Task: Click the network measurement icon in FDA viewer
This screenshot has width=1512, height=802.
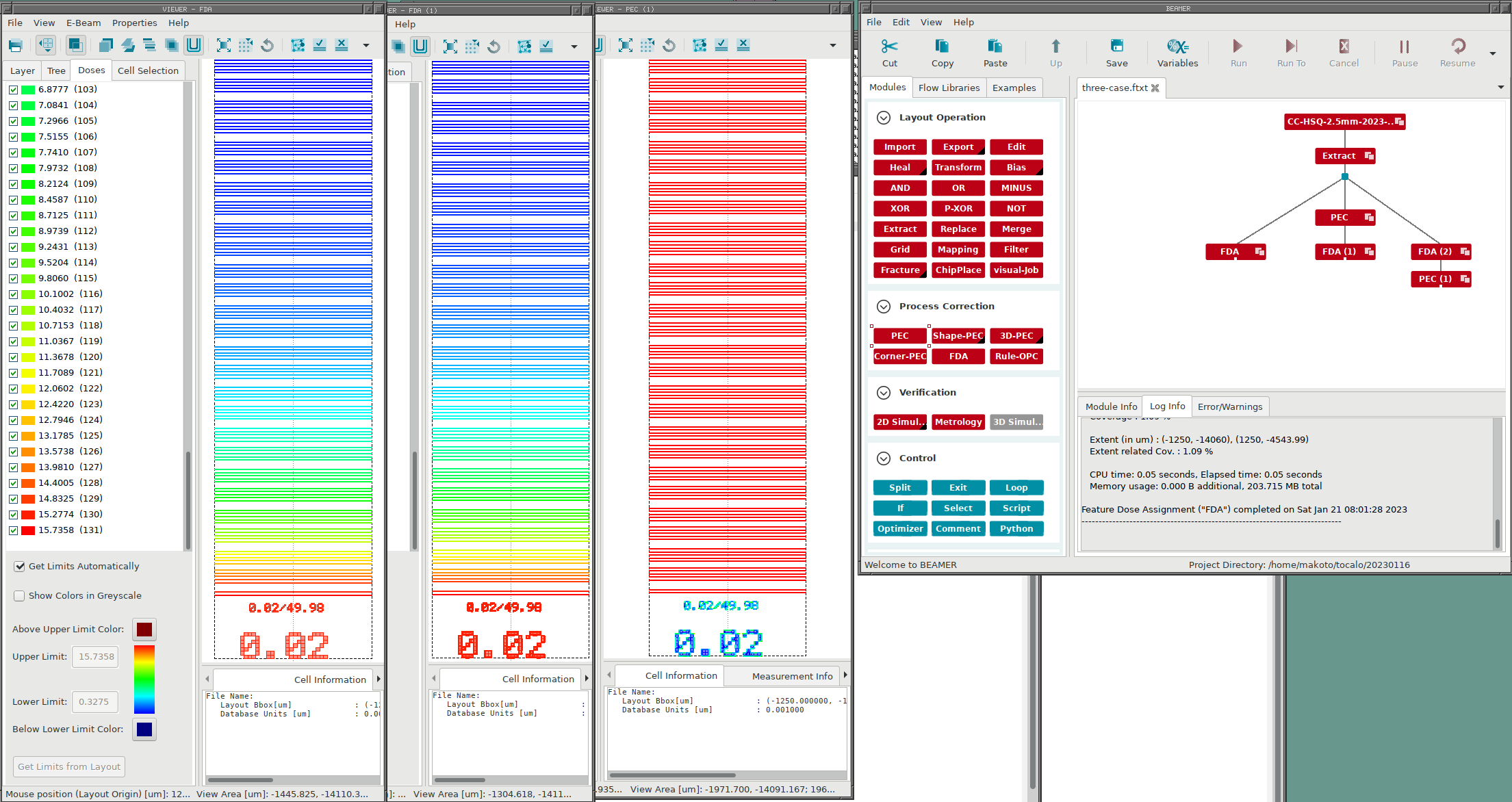Action: coord(298,46)
